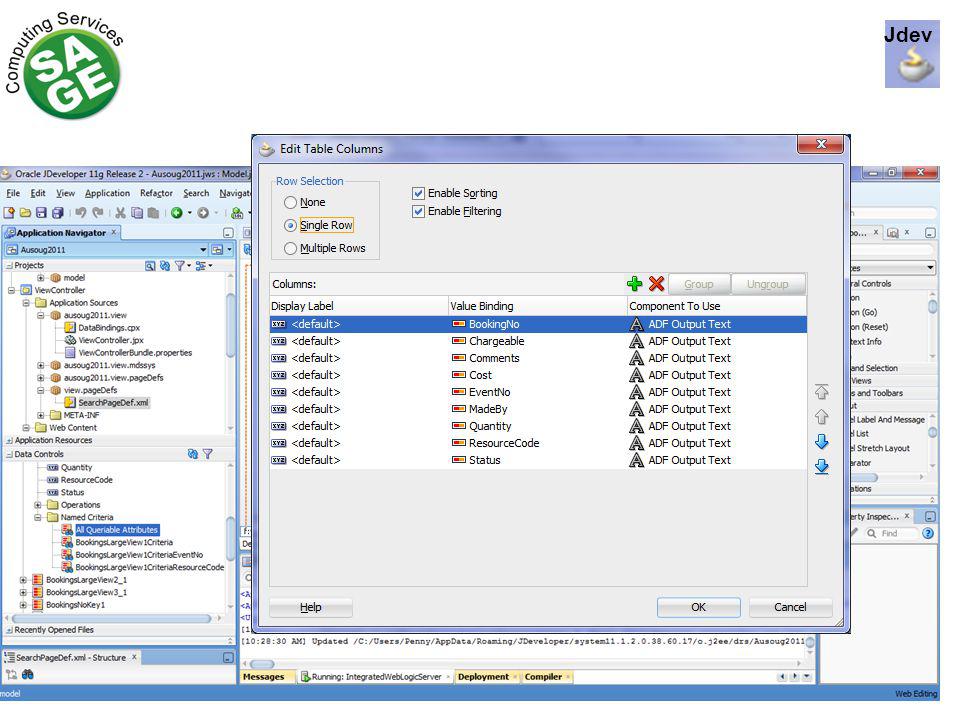Screen dimensions: 960x720
Task: Click the green Back navigation icon
Action: (177, 212)
